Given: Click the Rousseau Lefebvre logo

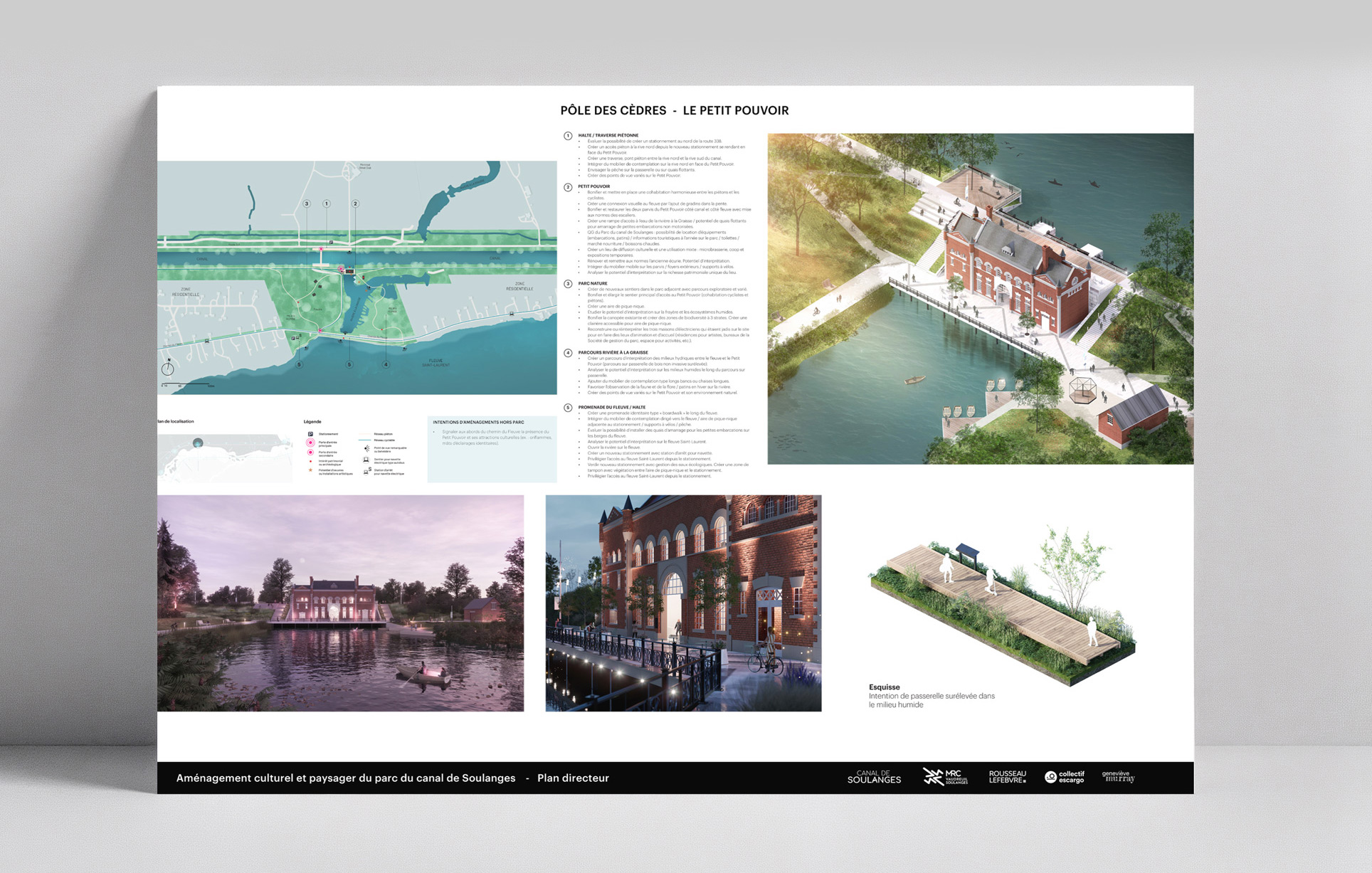Looking at the screenshot, I should pos(1007,777).
